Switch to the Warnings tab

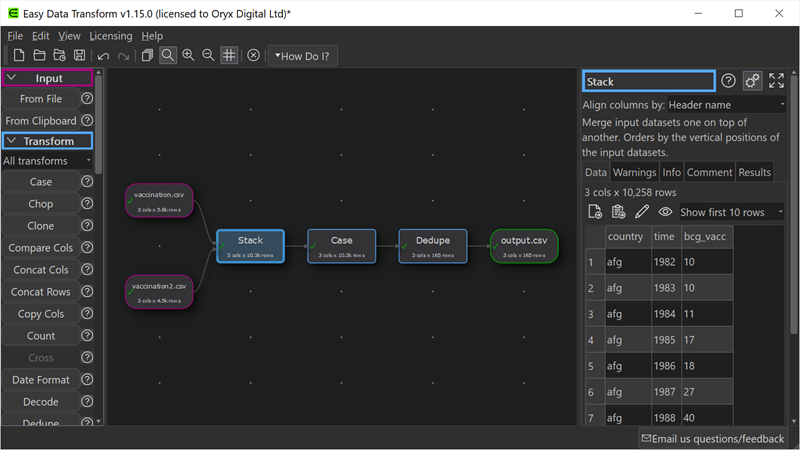(x=634, y=172)
